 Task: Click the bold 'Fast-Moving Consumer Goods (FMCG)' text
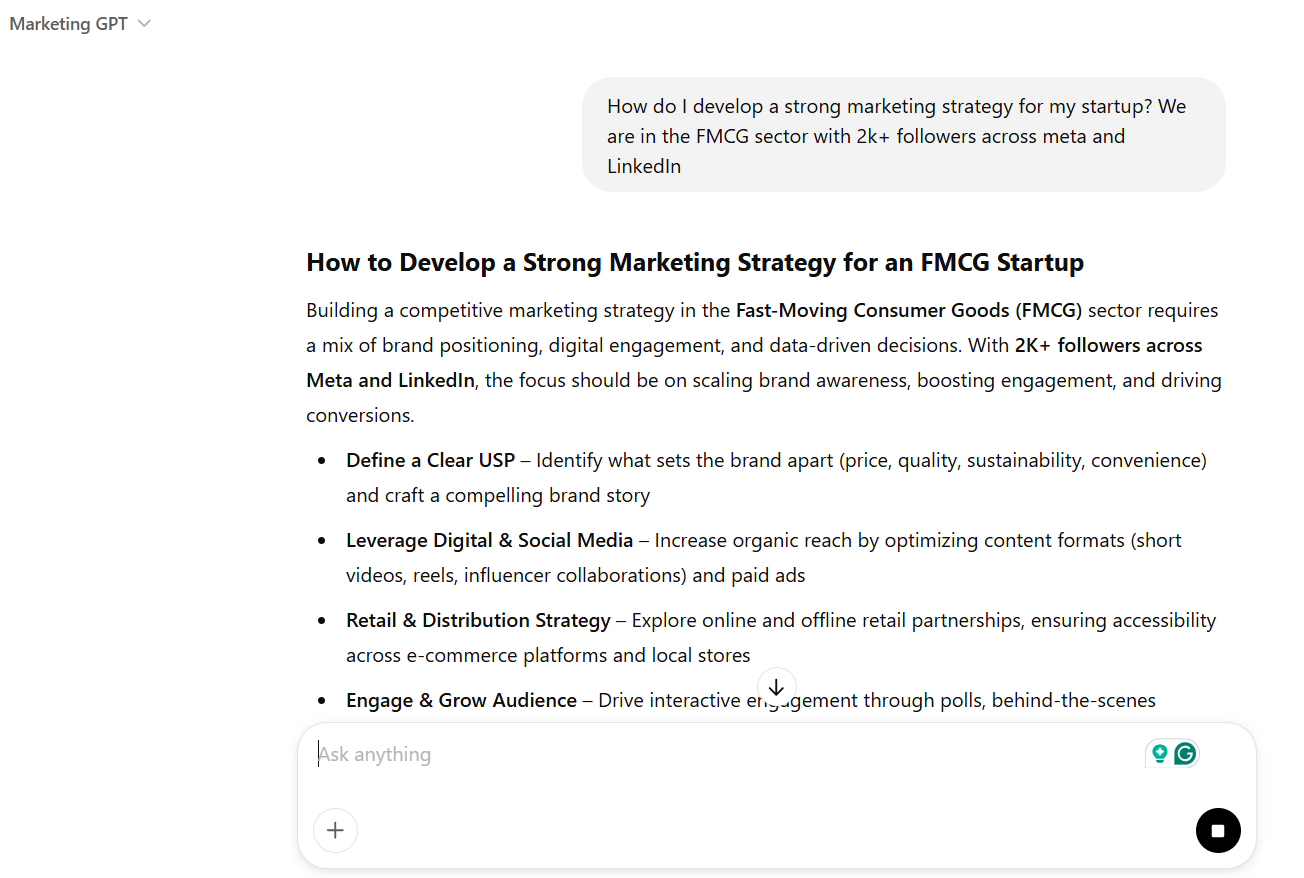[x=908, y=310]
